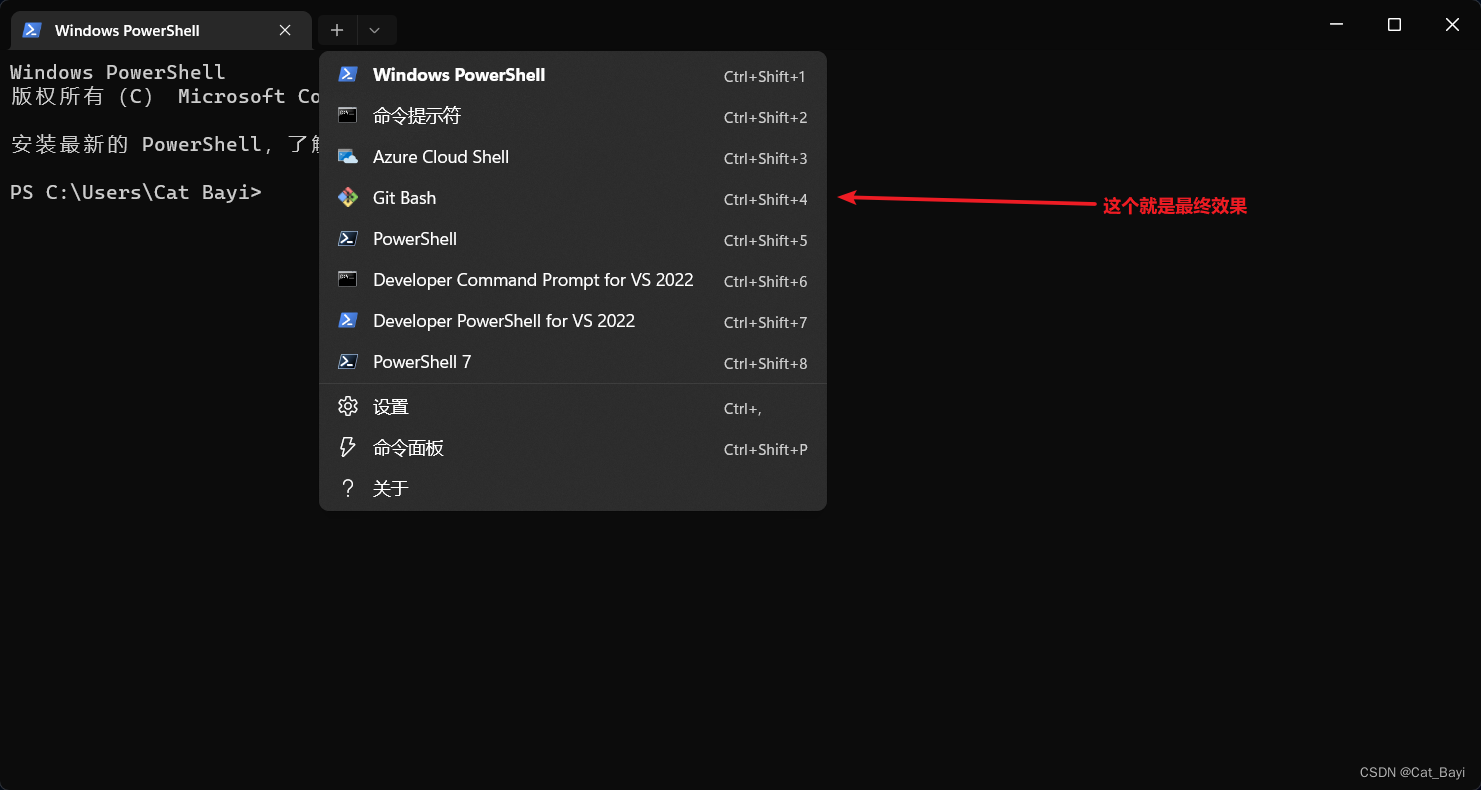Close the Windows PowerShell tab
The width and height of the screenshot is (1481, 790).
point(285,30)
